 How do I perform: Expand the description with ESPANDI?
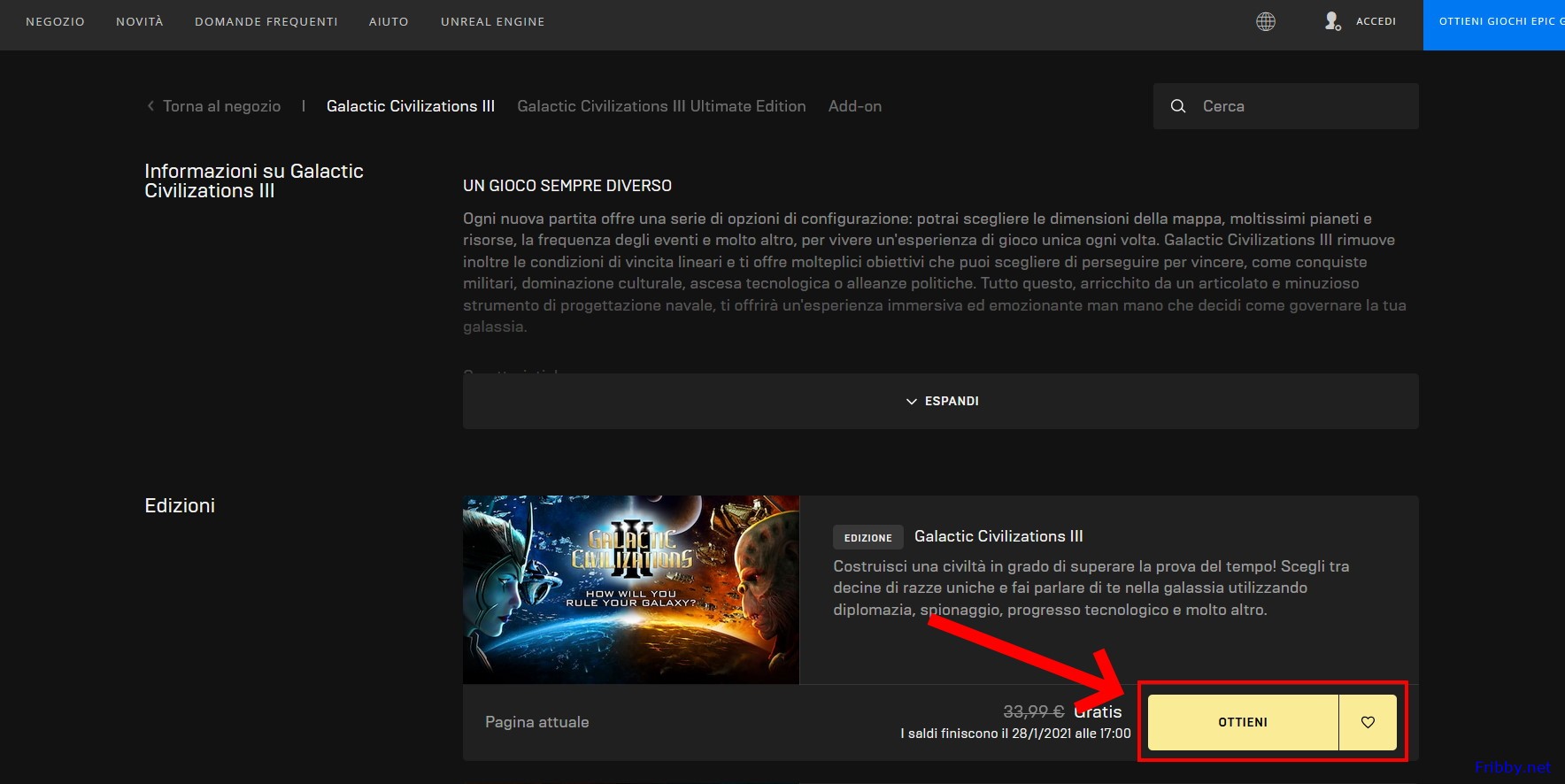(x=941, y=401)
